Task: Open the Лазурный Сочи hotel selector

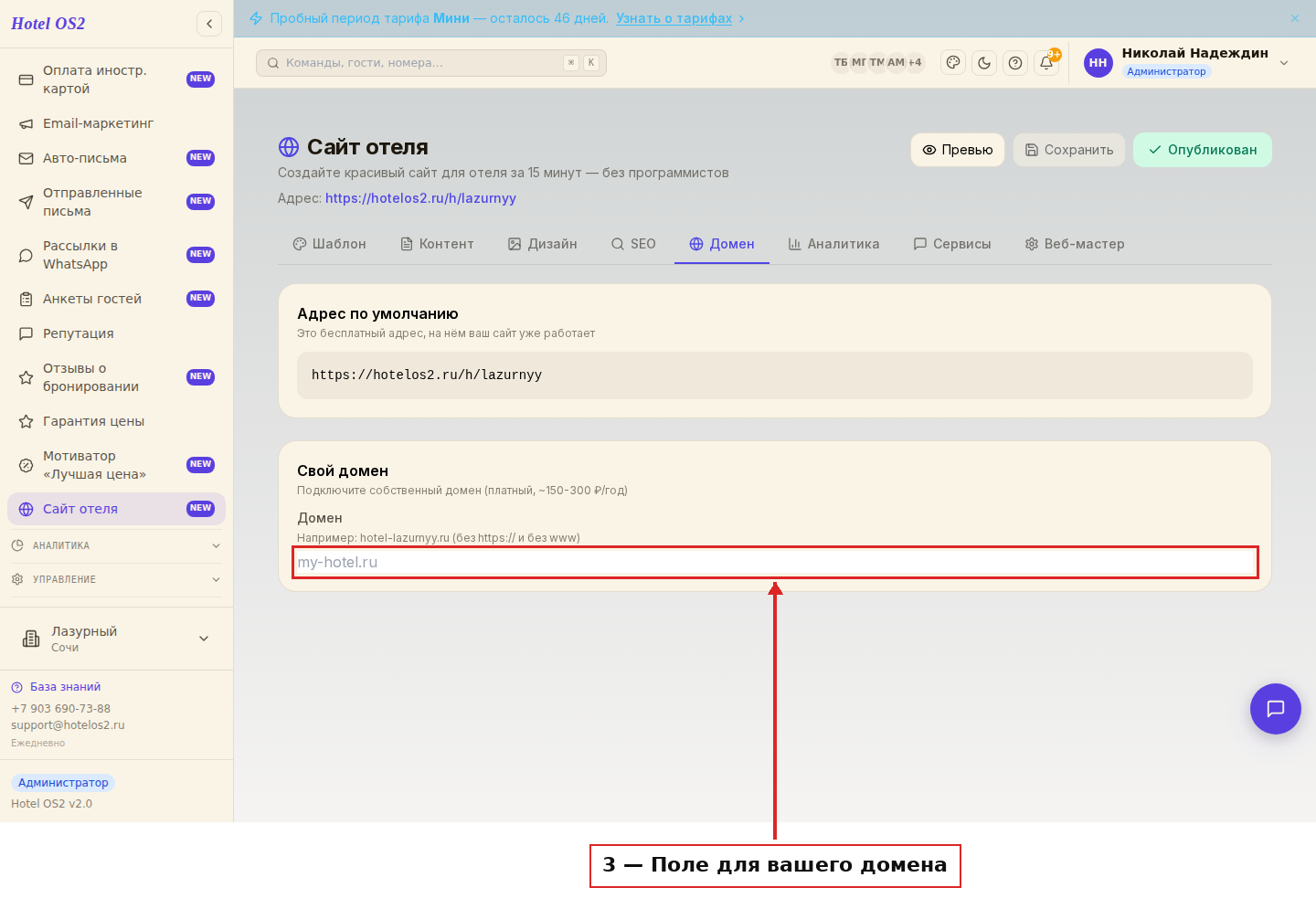Action: point(116,639)
